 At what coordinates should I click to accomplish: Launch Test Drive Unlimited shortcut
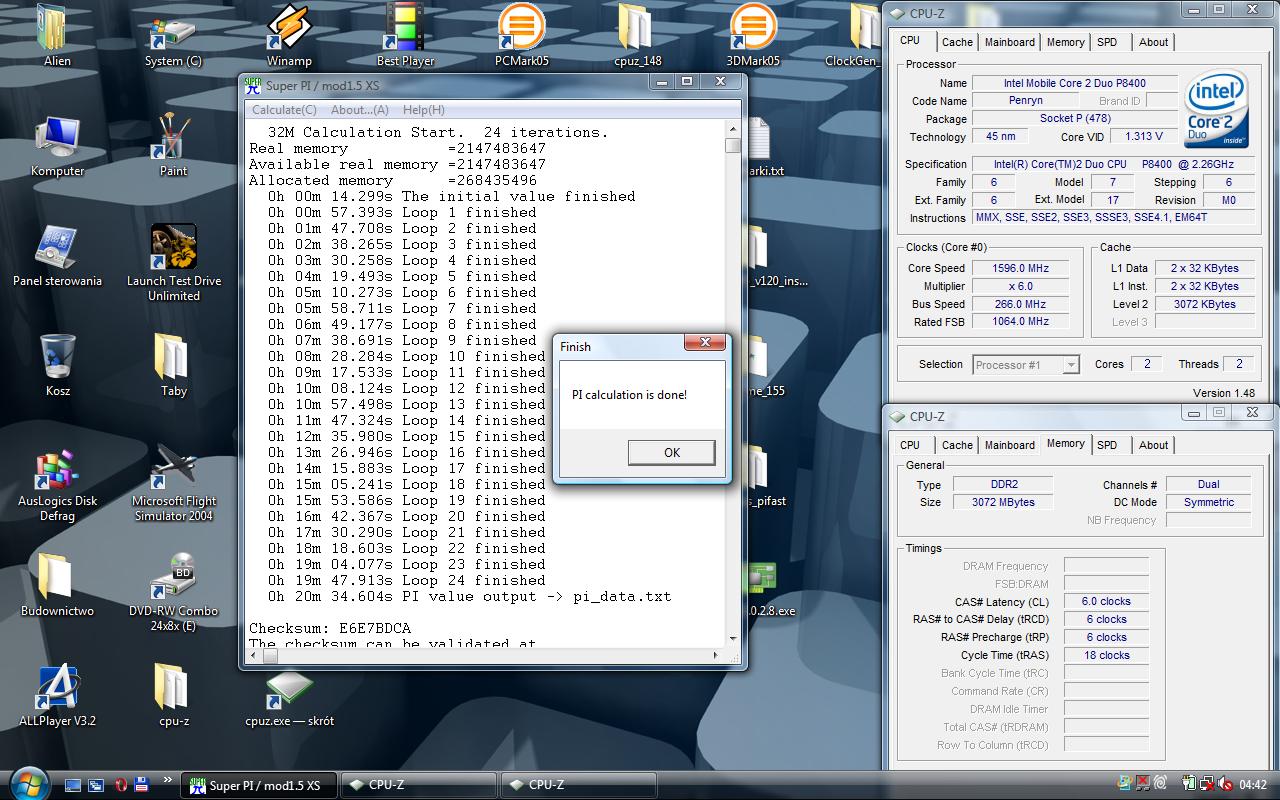(x=174, y=263)
